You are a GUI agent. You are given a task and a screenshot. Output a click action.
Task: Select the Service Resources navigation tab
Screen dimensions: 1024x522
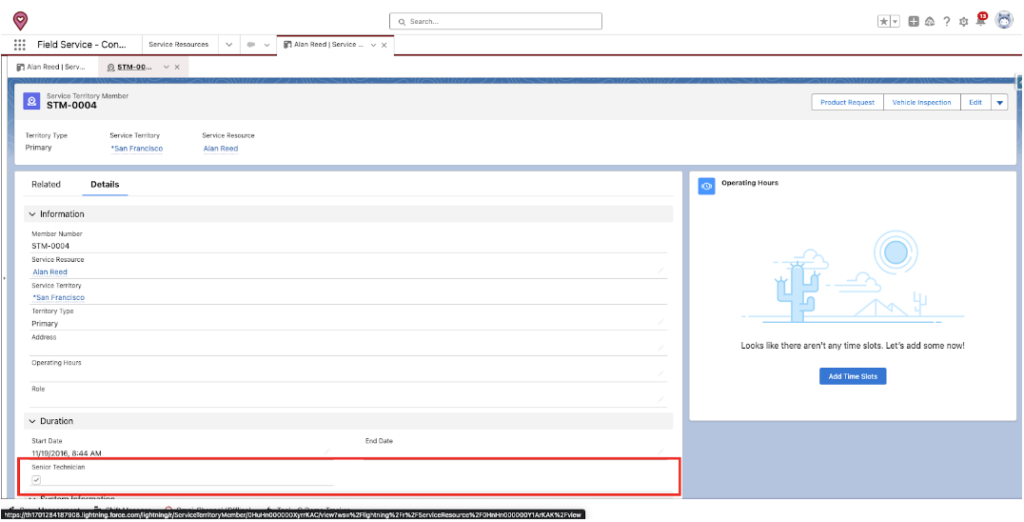pyautogui.click(x=179, y=44)
